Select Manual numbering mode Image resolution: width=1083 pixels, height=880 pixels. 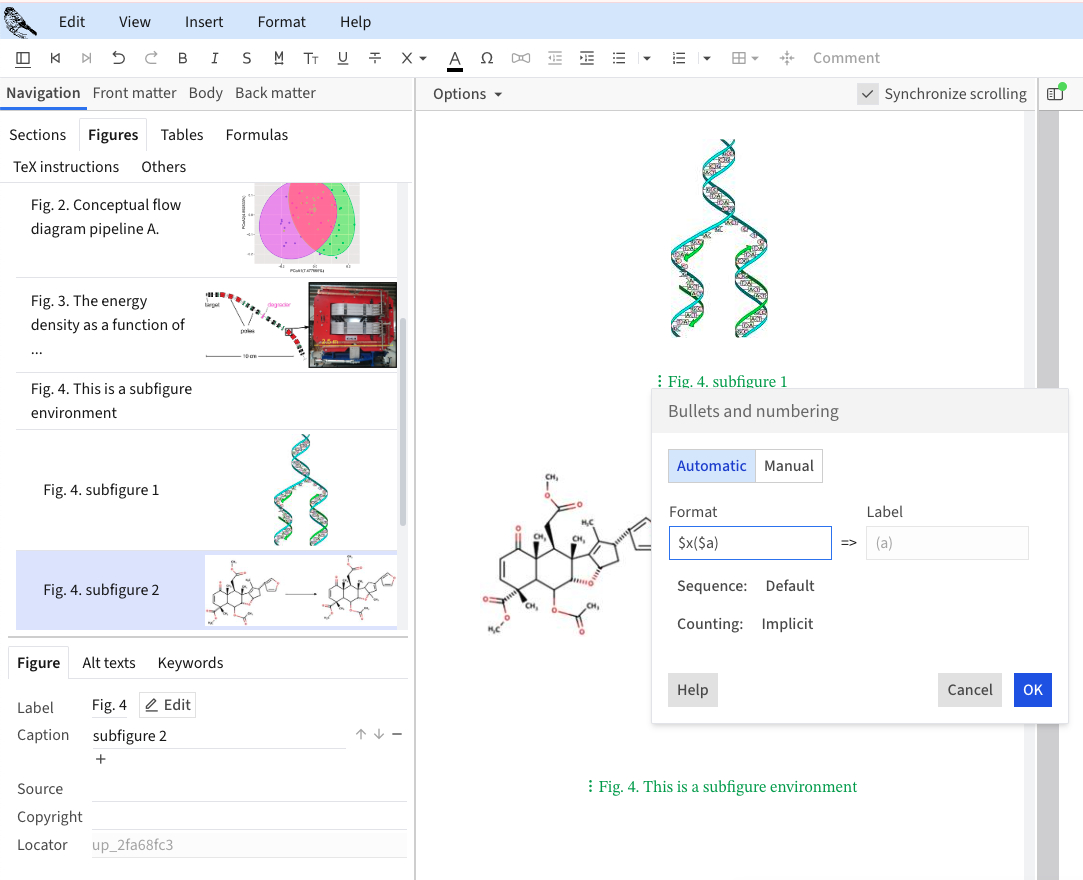pyautogui.click(x=789, y=466)
